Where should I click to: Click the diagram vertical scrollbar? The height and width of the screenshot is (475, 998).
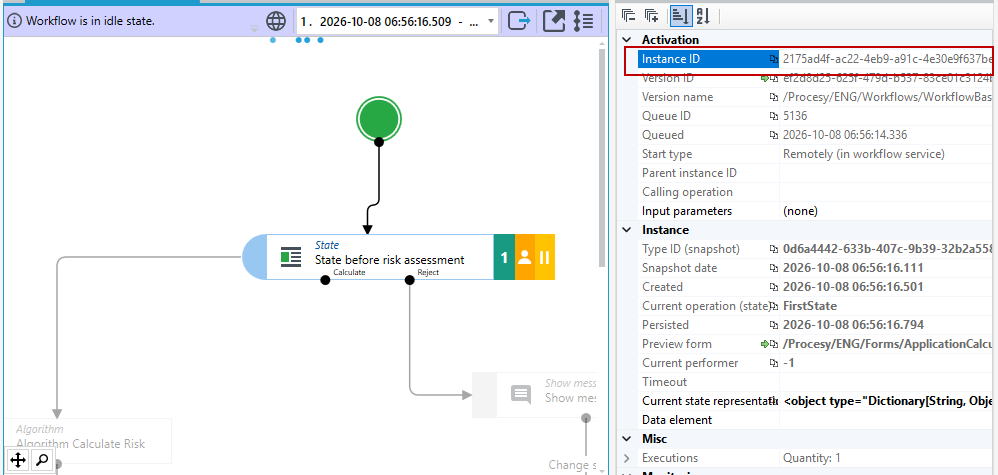601,159
